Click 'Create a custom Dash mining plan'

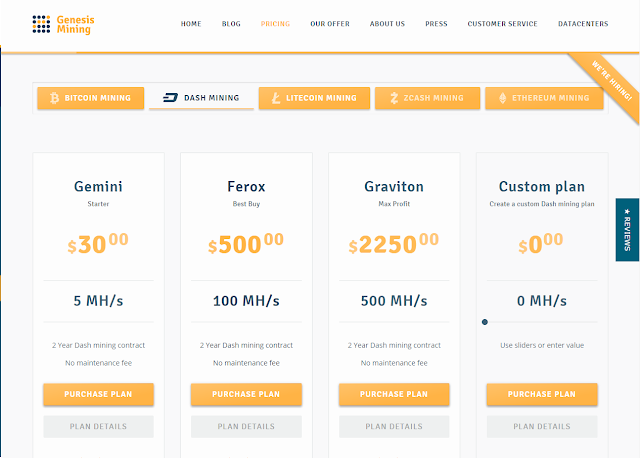542,204
